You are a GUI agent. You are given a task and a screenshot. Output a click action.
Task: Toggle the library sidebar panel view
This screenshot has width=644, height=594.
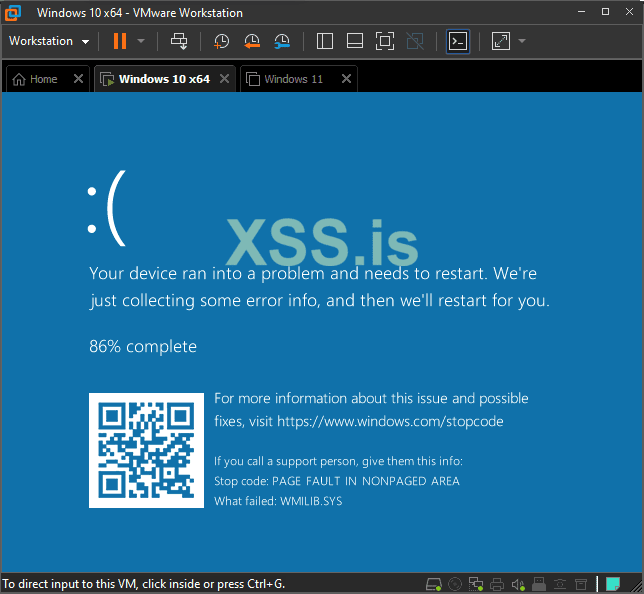[x=324, y=41]
